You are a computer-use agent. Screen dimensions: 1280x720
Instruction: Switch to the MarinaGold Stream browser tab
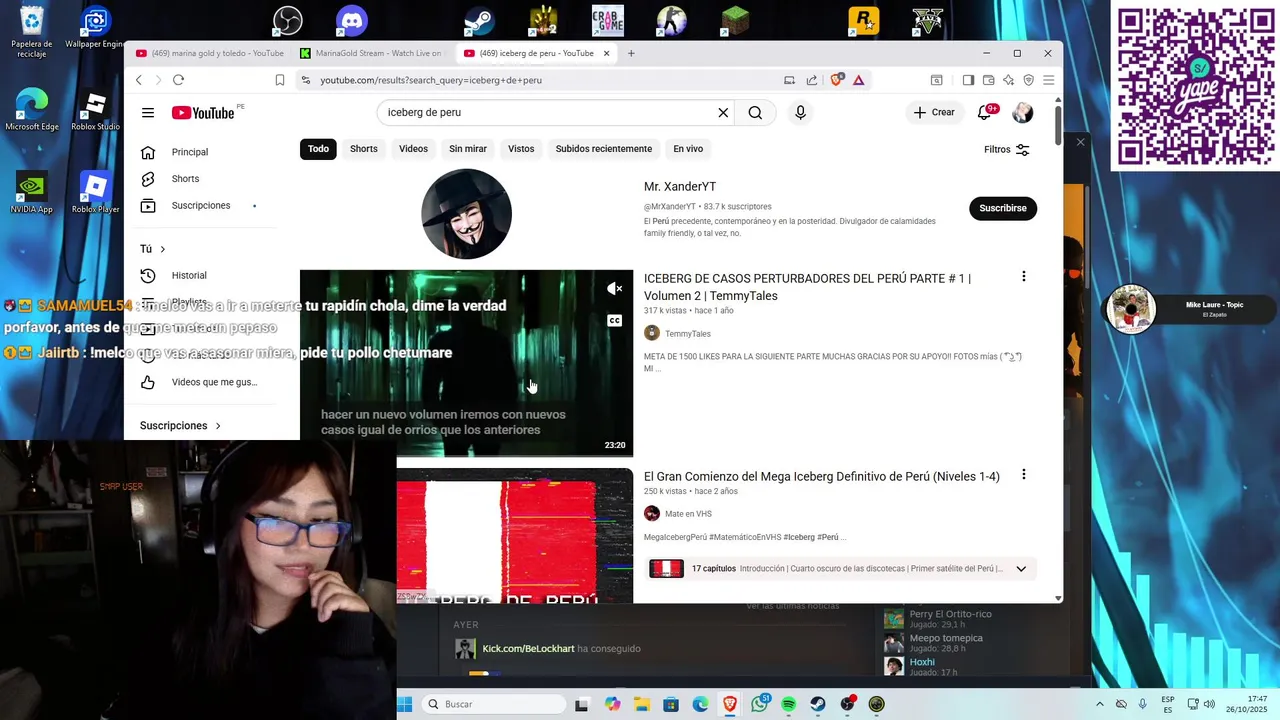tap(370, 53)
